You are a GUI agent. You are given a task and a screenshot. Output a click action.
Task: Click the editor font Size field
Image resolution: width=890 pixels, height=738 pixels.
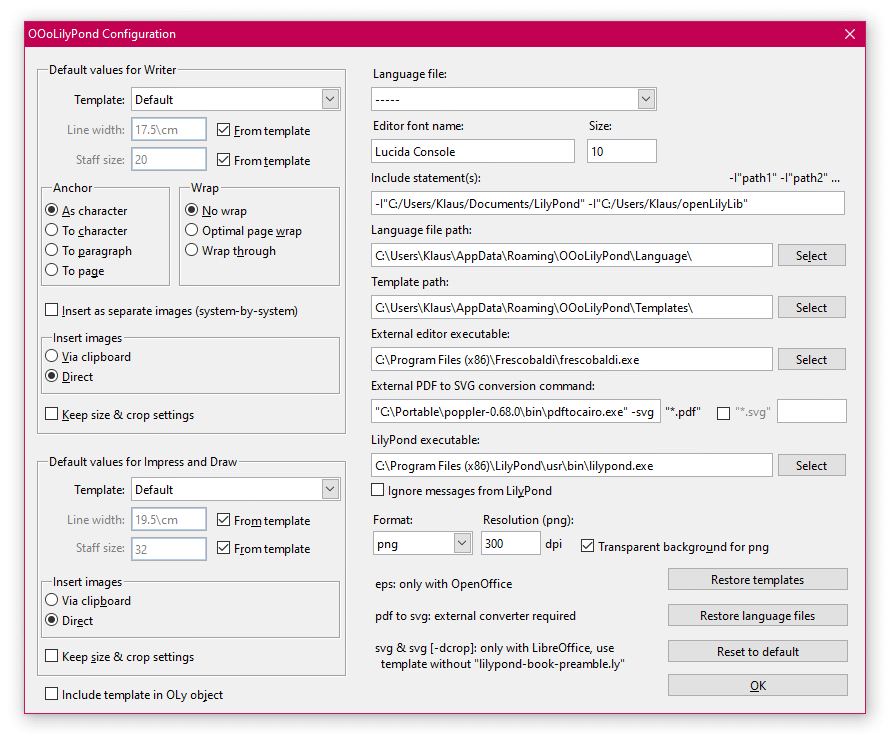[622, 152]
